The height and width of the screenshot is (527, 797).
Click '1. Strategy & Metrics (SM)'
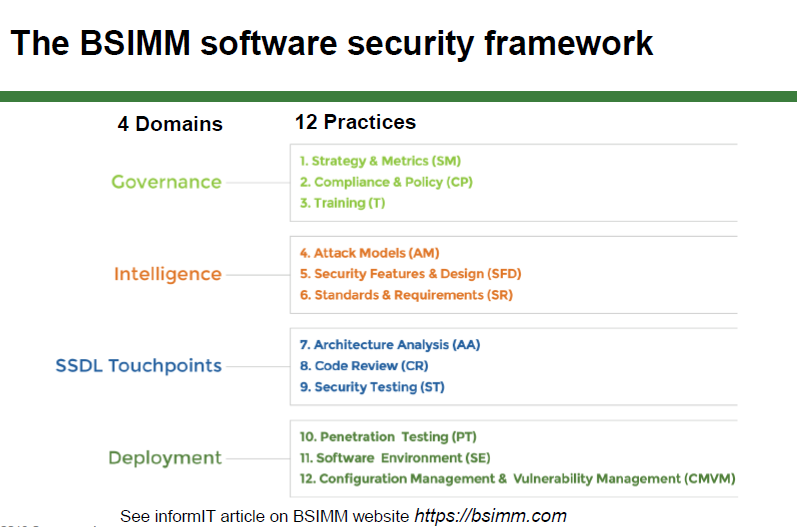point(380,161)
